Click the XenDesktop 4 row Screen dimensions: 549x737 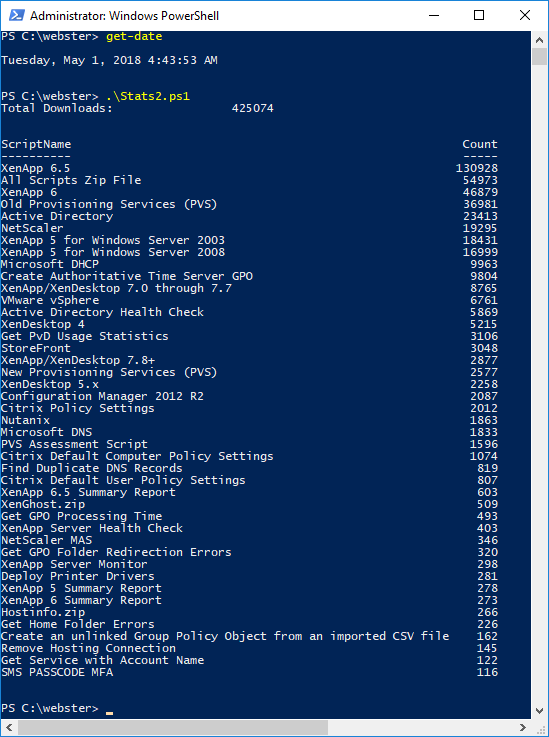pyautogui.click(x=249, y=324)
